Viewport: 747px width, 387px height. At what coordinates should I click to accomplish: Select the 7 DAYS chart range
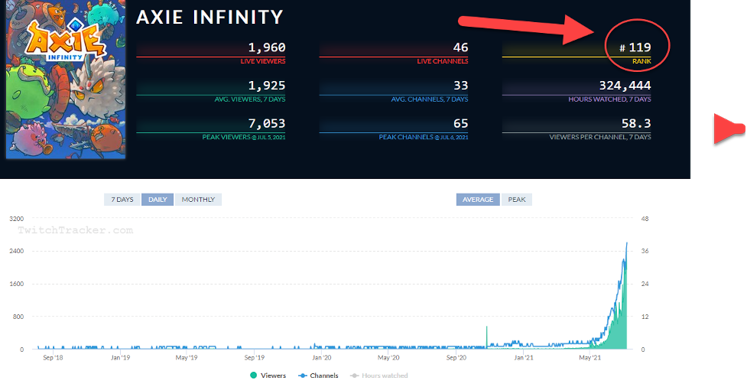click(x=122, y=199)
